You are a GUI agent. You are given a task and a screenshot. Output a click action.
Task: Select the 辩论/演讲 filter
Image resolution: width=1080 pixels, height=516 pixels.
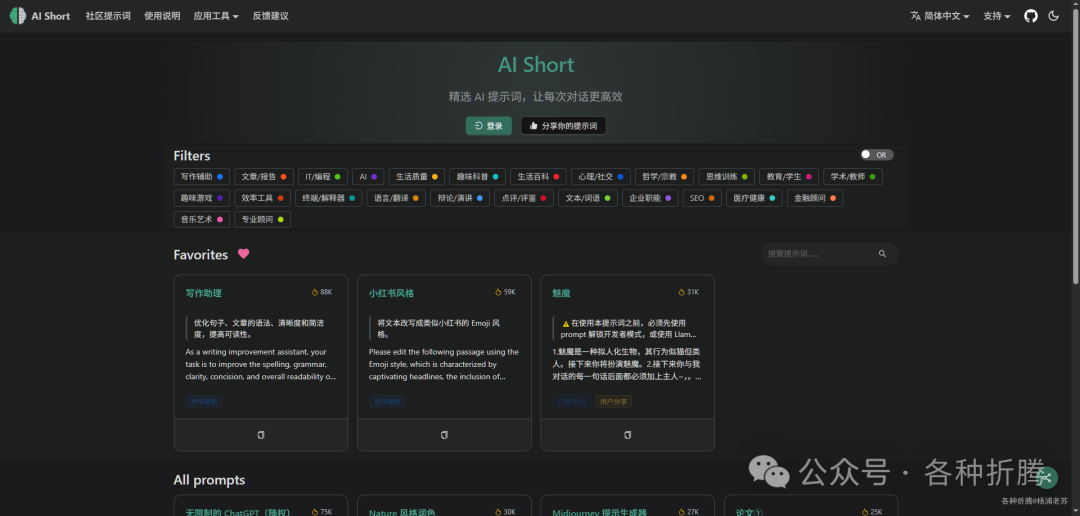click(x=460, y=198)
